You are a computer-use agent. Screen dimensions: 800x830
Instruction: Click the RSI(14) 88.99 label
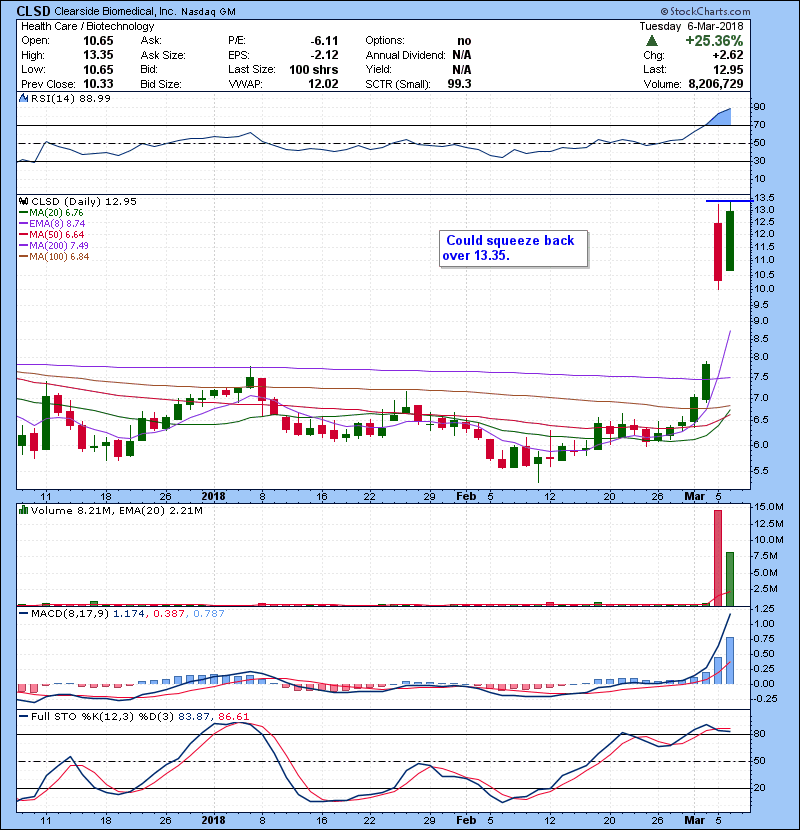click(71, 98)
